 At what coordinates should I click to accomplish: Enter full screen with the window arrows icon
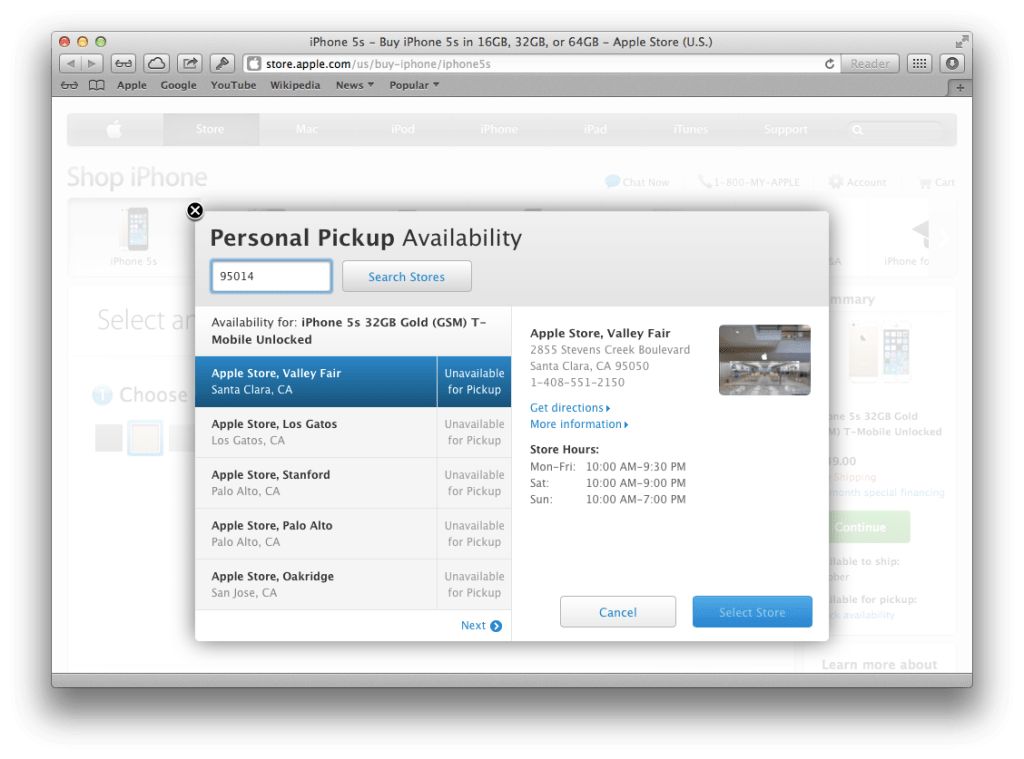click(961, 42)
